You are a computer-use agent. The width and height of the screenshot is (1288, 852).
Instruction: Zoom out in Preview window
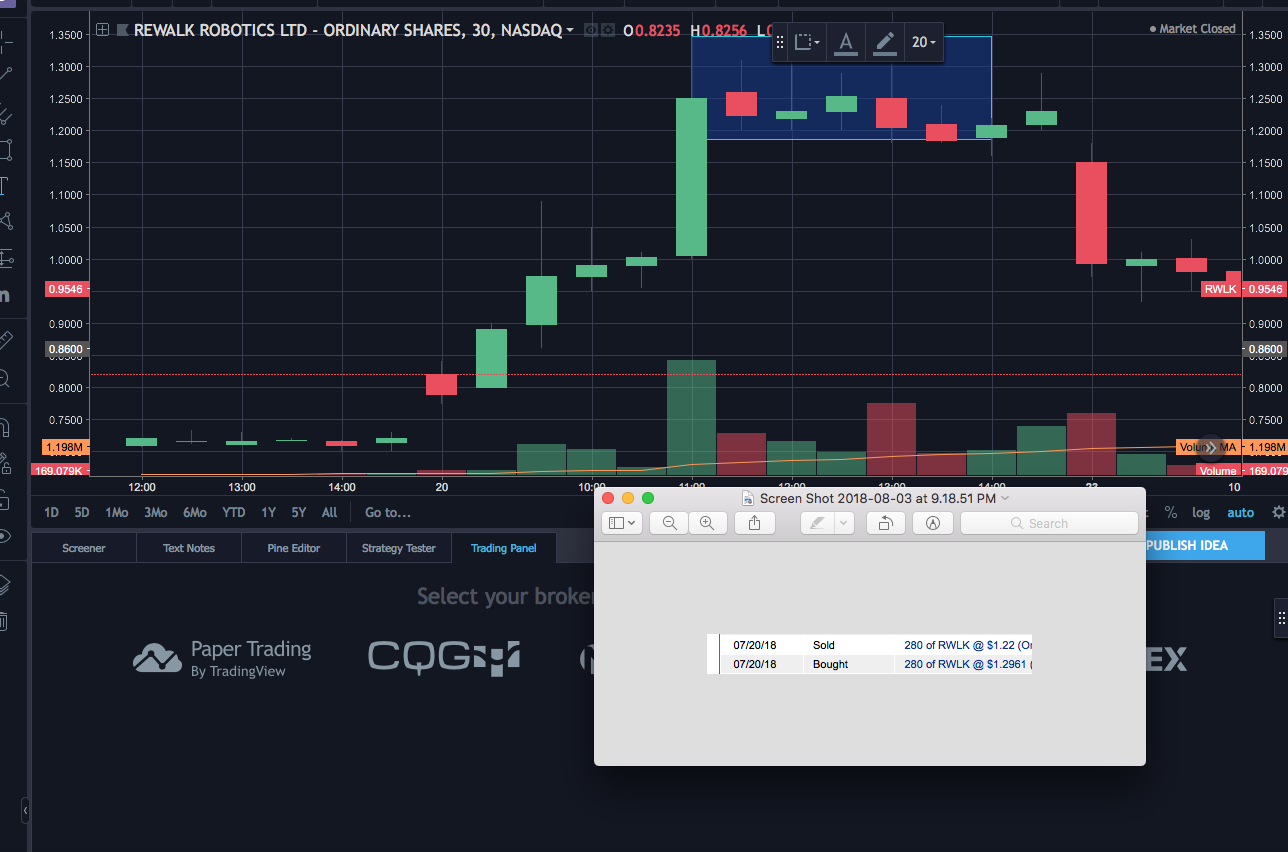click(x=669, y=523)
